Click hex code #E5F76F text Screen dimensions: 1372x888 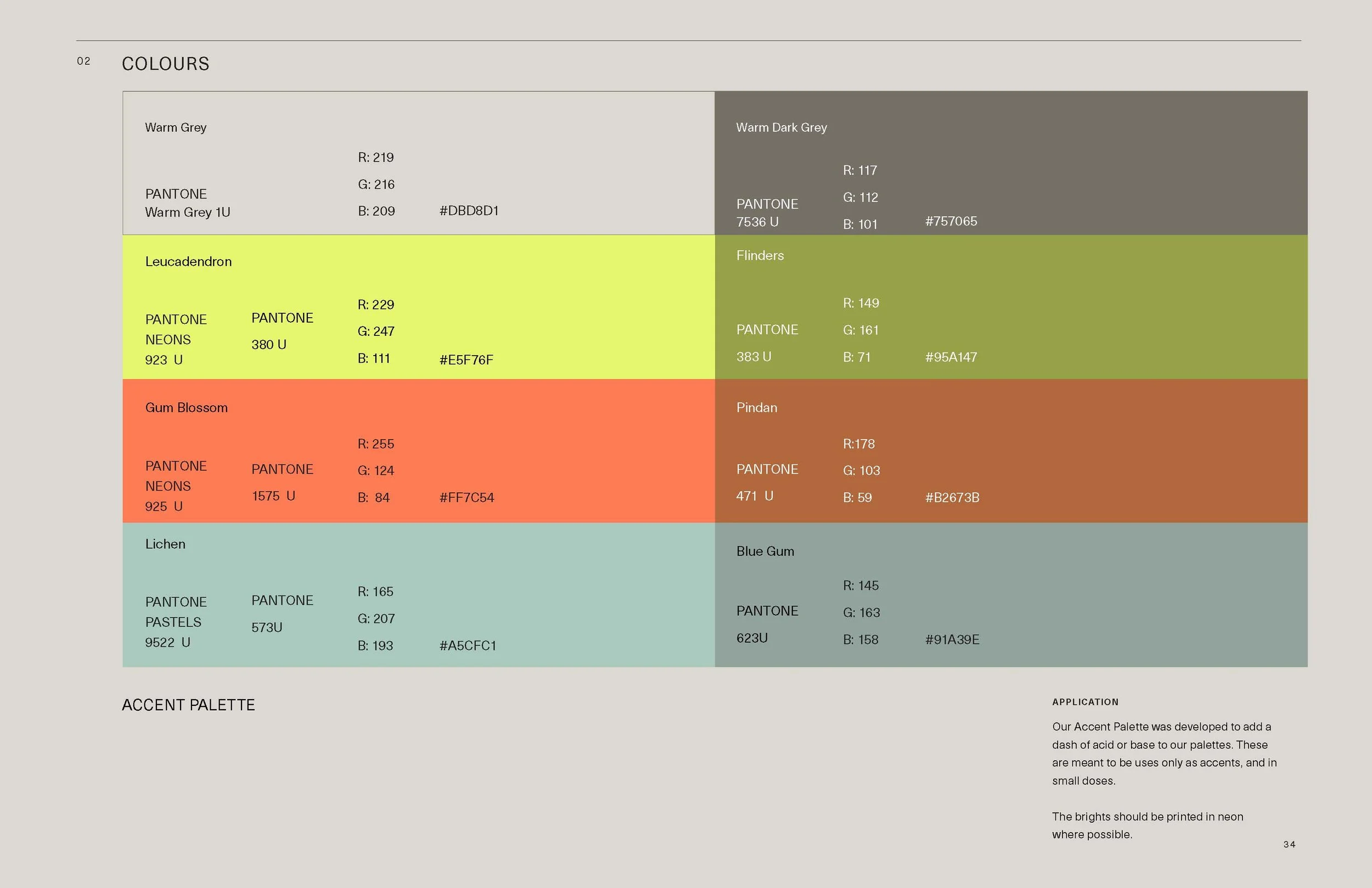pyautogui.click(x=466, y=360)
